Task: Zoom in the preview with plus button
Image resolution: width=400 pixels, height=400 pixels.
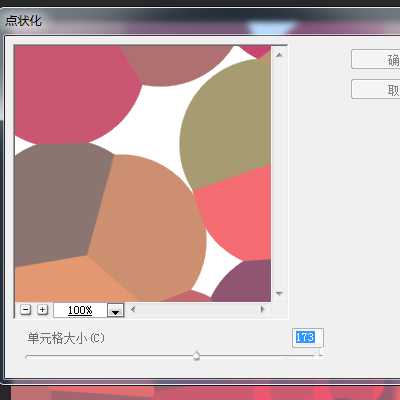Action: [42, 310]
